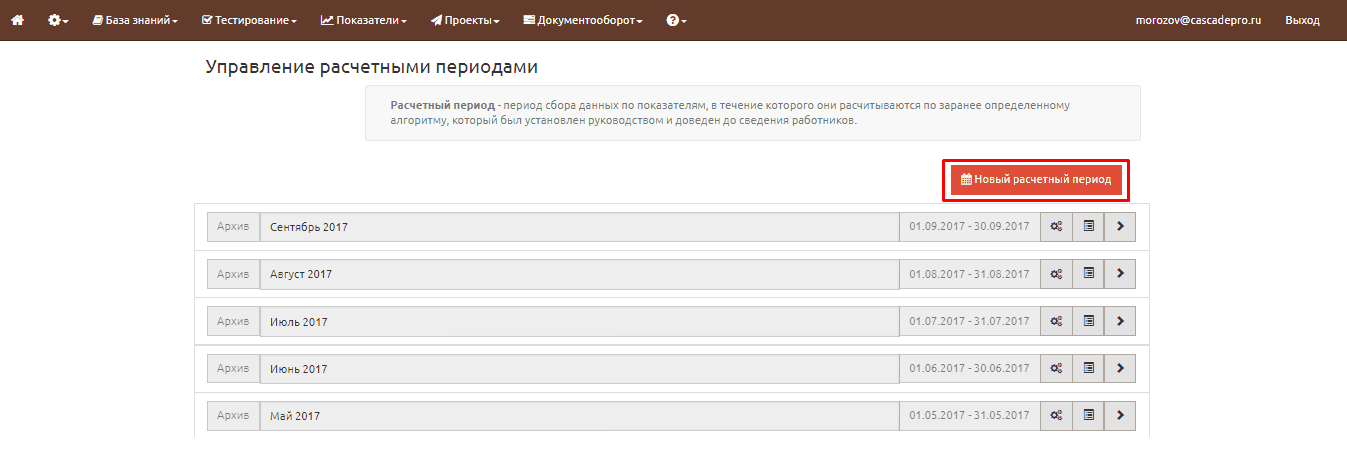Open the settings gear dropdown
Viewport: 1347px width, 456px height.
58,20
